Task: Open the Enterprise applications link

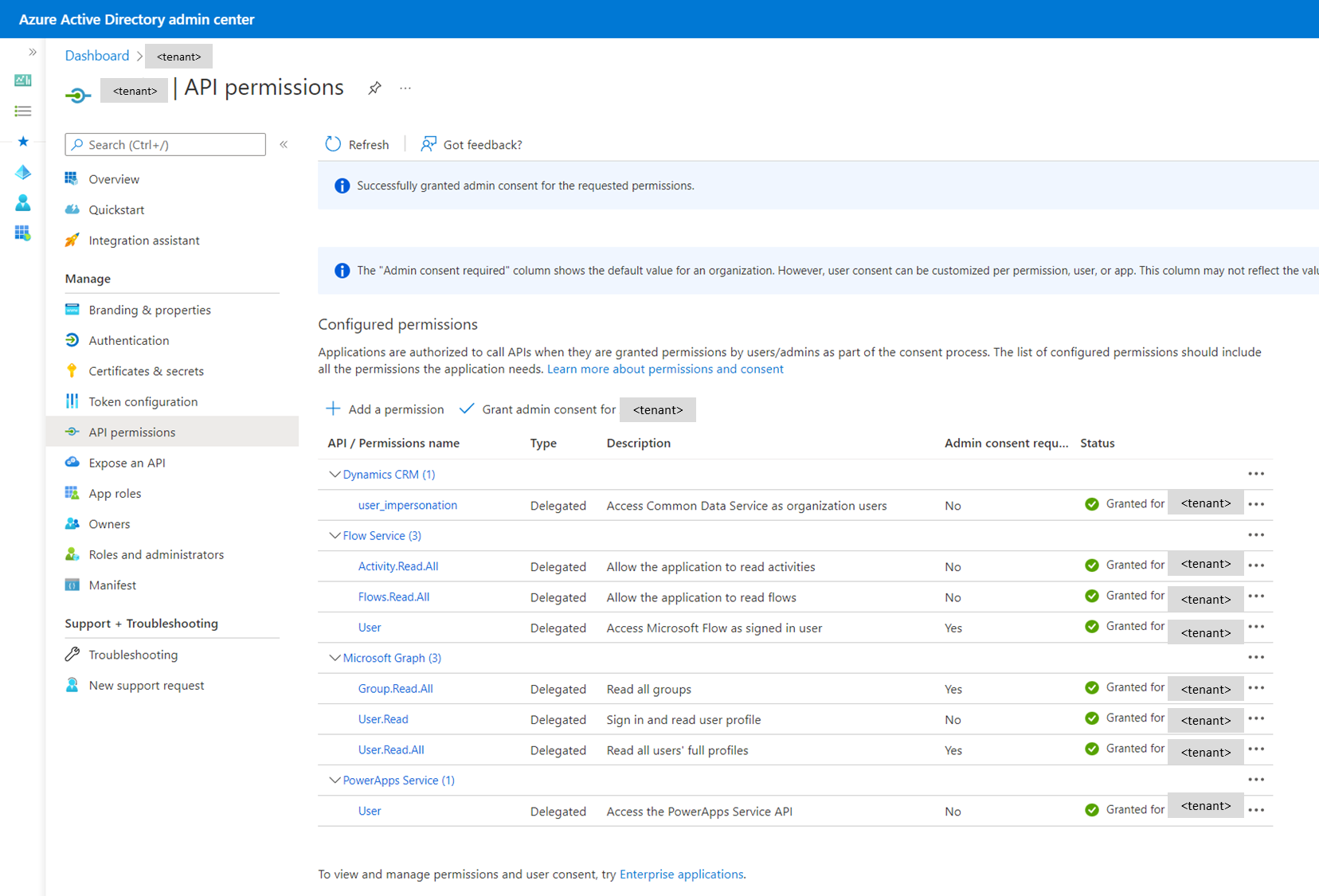Action: click(681, 874)
